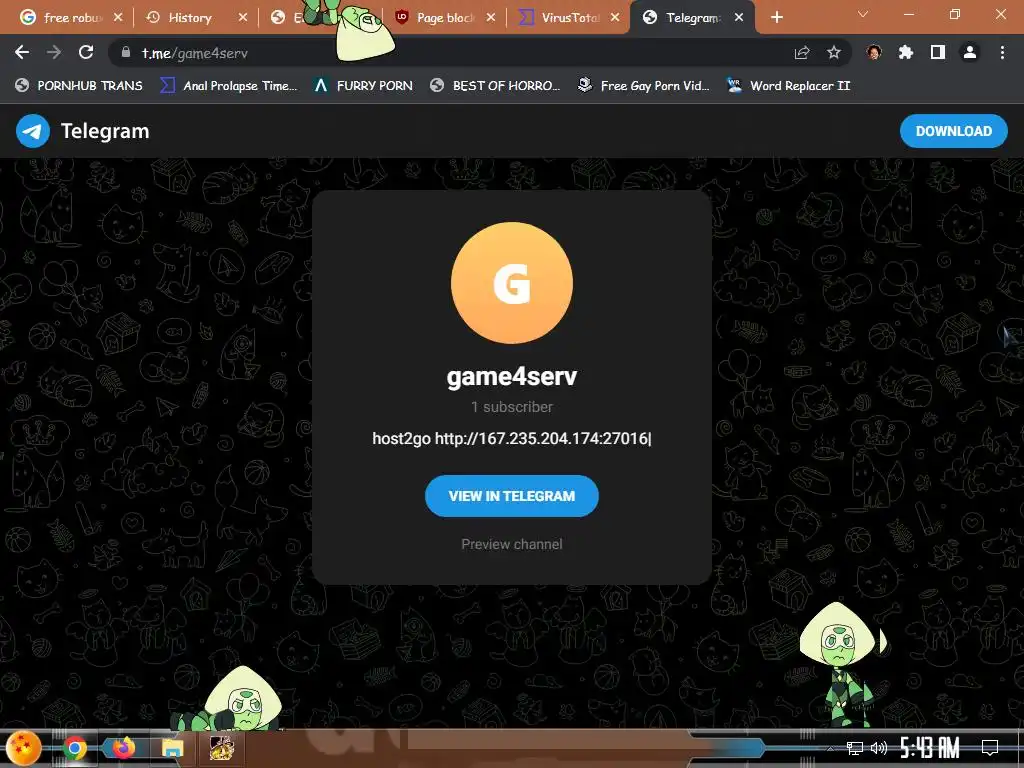Open Chrome three-dot menu
This screenshot has width=1024, height=768.
pyautogui.click(x=1002, y=52)
